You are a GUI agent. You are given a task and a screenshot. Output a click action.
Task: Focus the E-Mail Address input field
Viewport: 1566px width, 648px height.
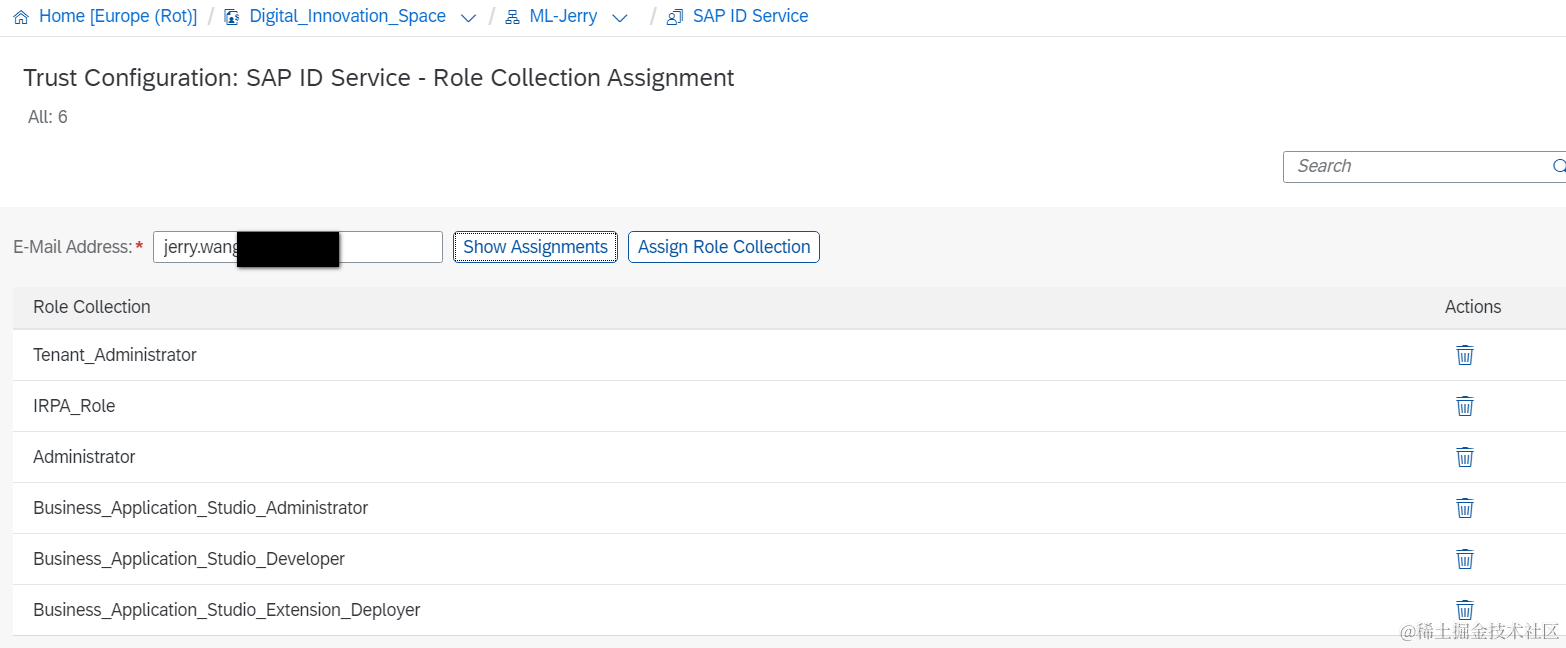click(390, 247)
